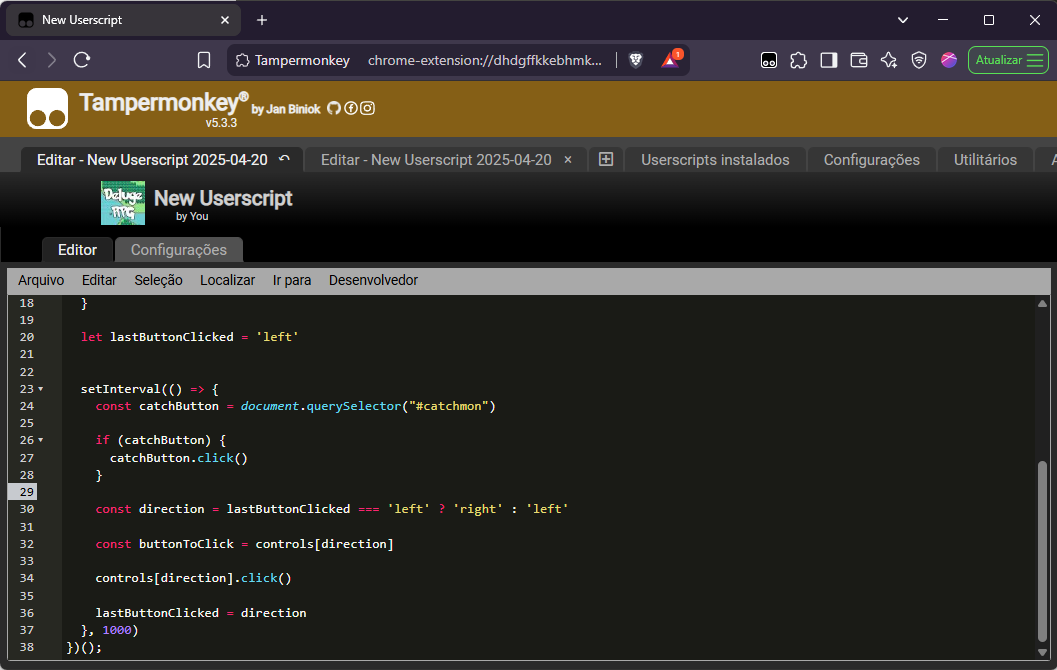Open the Utilitários tab

[985, 160]
